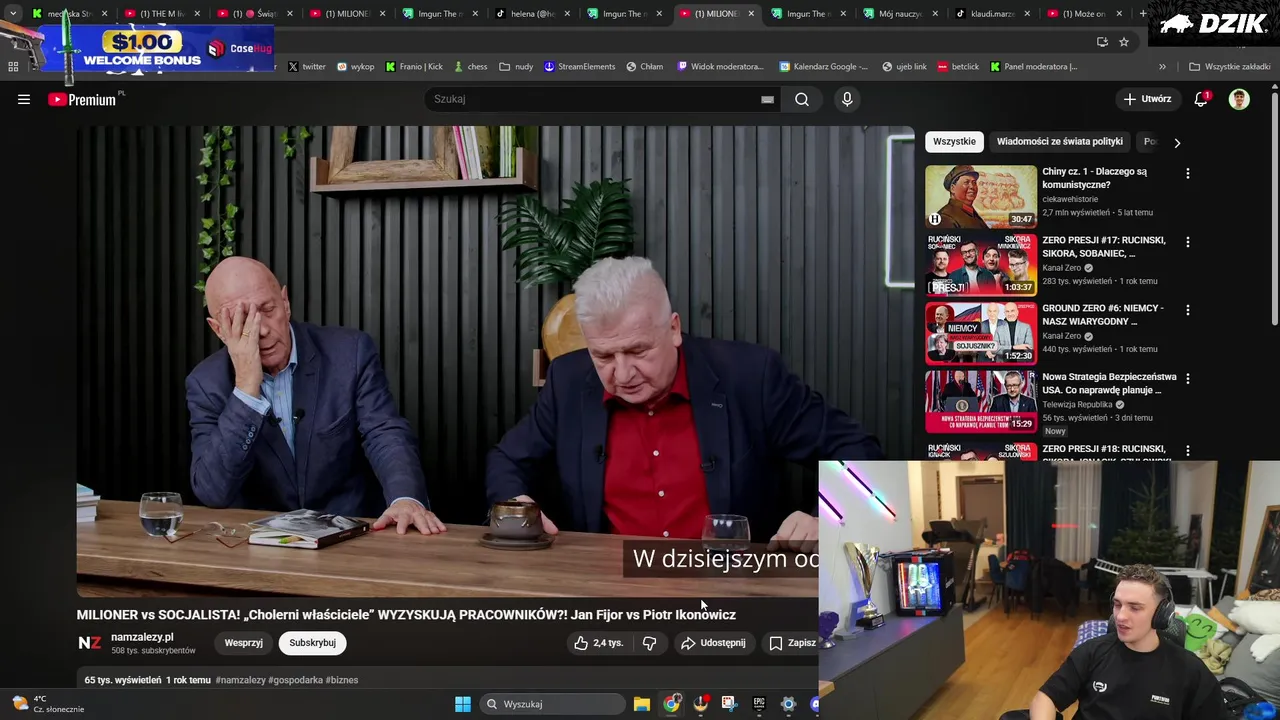Open Settings gear on taskbar

tap(788, 704)
